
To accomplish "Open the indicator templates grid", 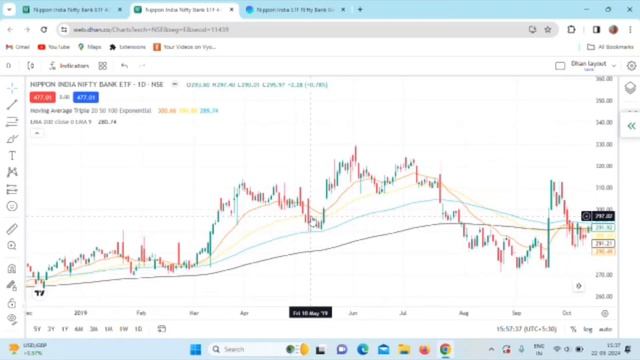I will click(102, 66).
